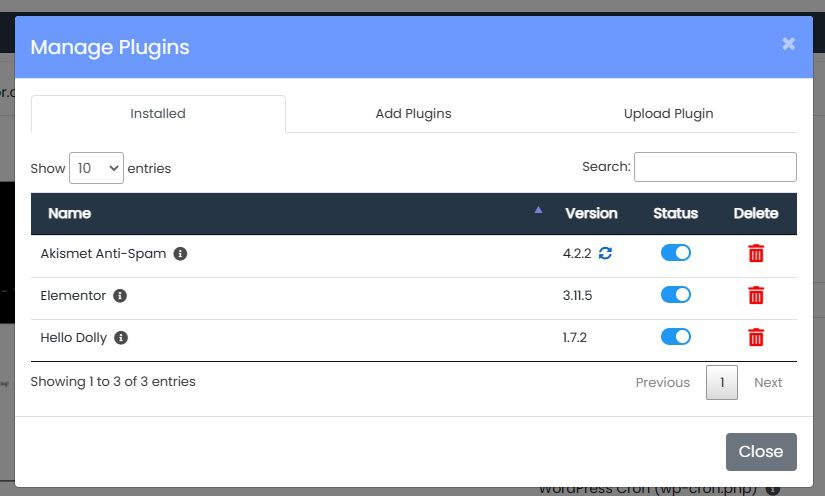Switch to the Upload Plugin tab
The width and height of the screenshot is (825, 496).
(x=668, y=114)
